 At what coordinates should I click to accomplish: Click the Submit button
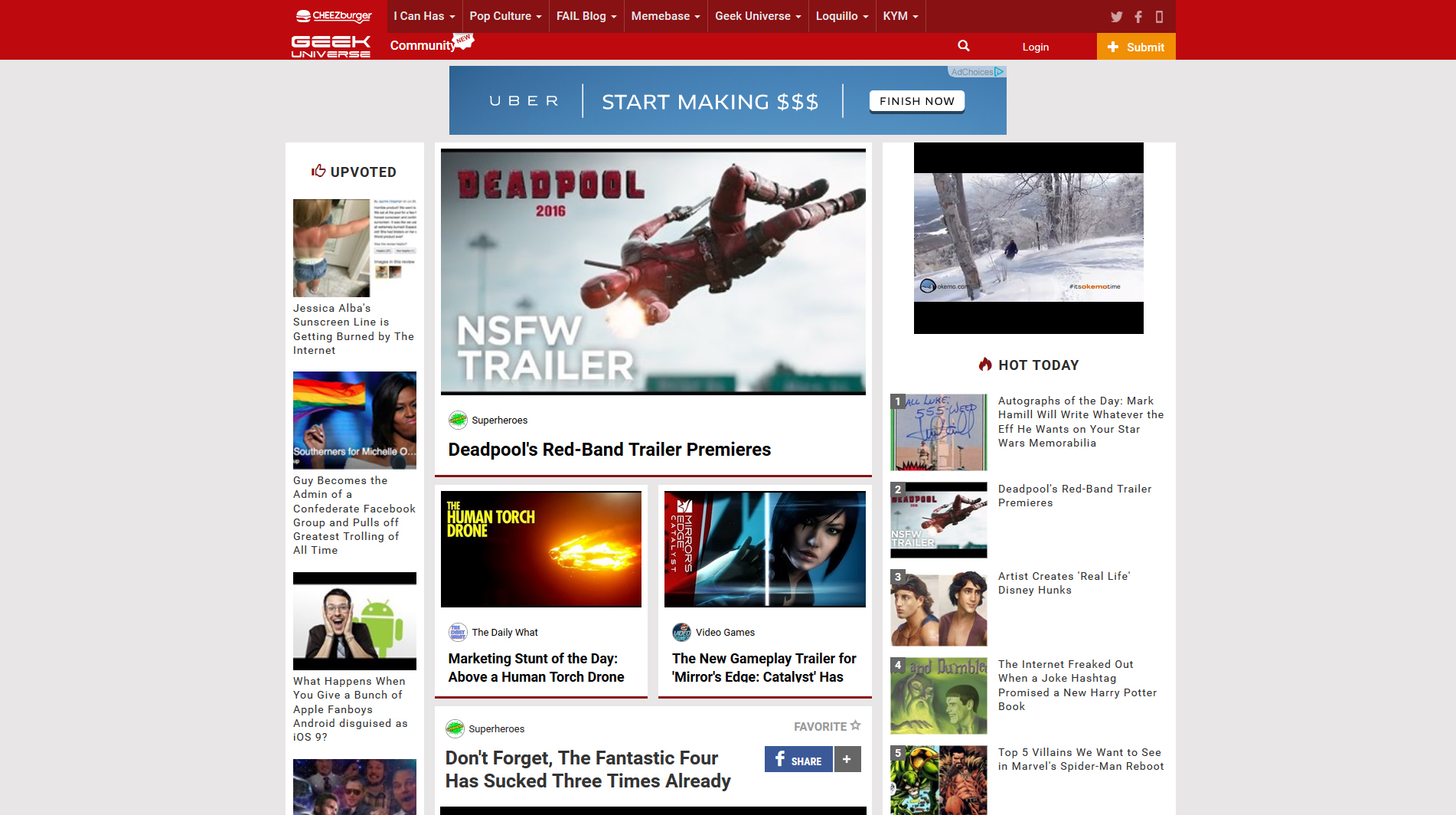pos(1135,47)
